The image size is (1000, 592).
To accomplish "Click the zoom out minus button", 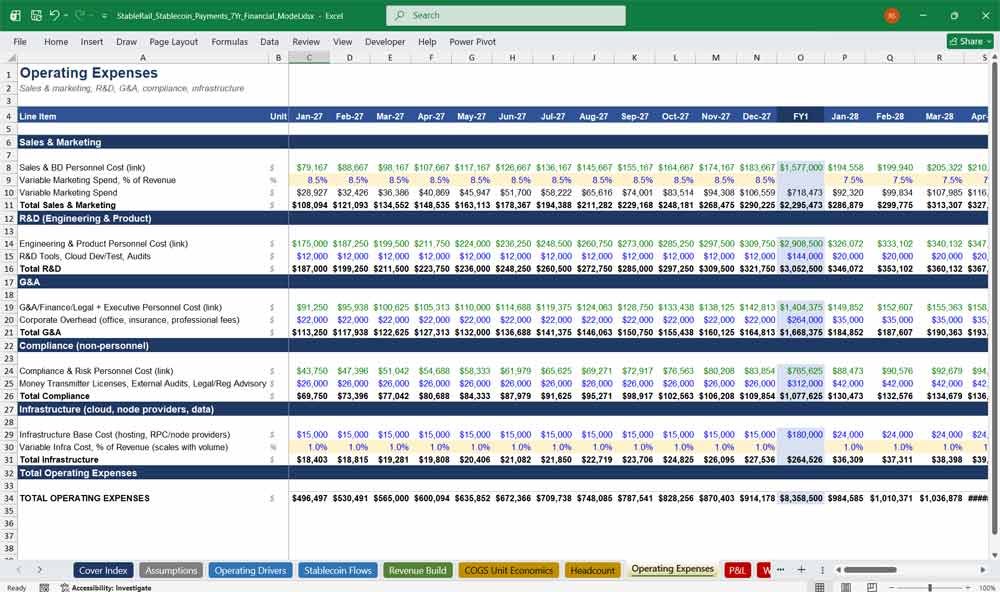I will 892,587.
